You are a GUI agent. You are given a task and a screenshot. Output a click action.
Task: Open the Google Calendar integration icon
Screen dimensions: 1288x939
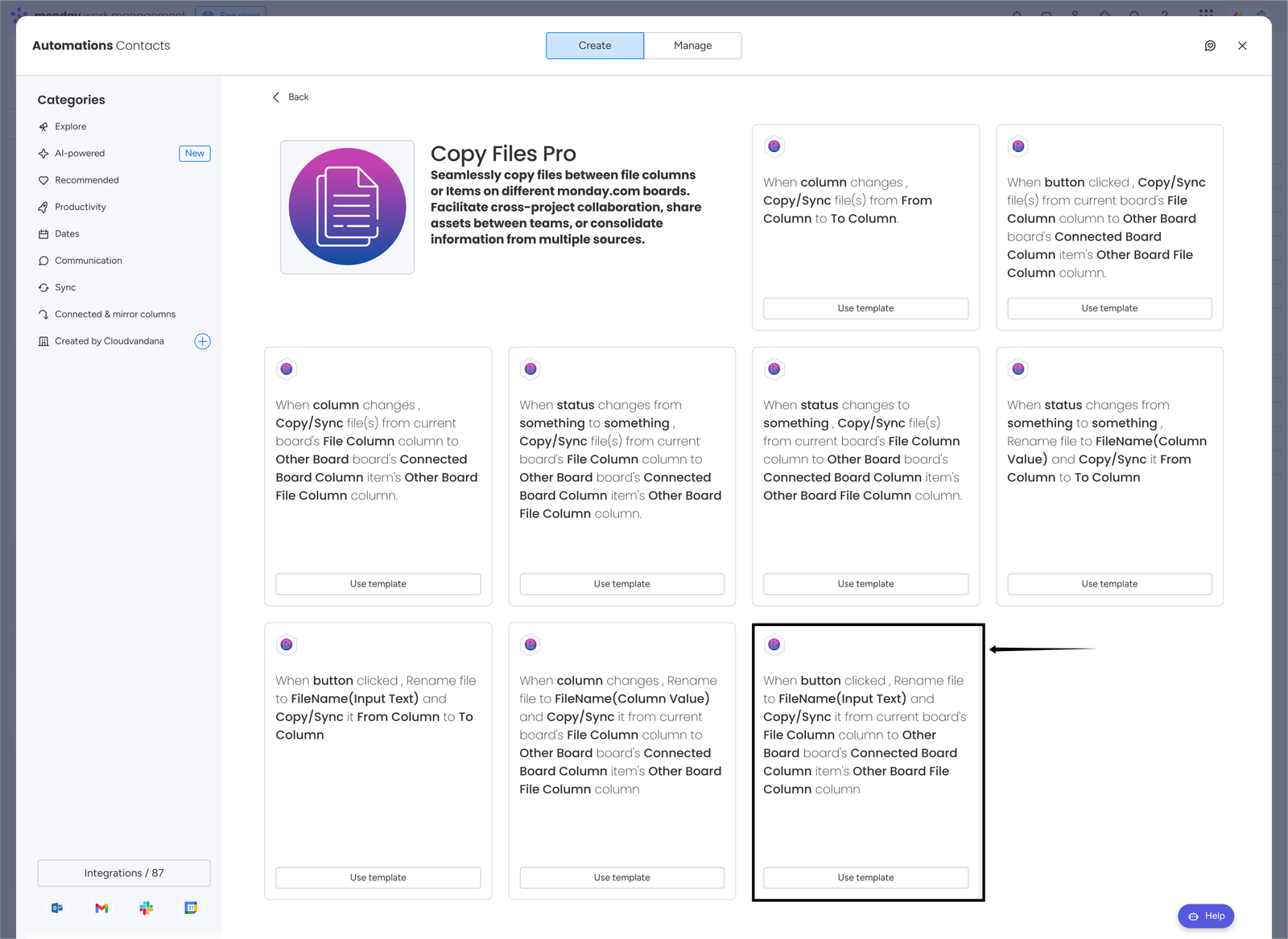[x=191, y=908]
